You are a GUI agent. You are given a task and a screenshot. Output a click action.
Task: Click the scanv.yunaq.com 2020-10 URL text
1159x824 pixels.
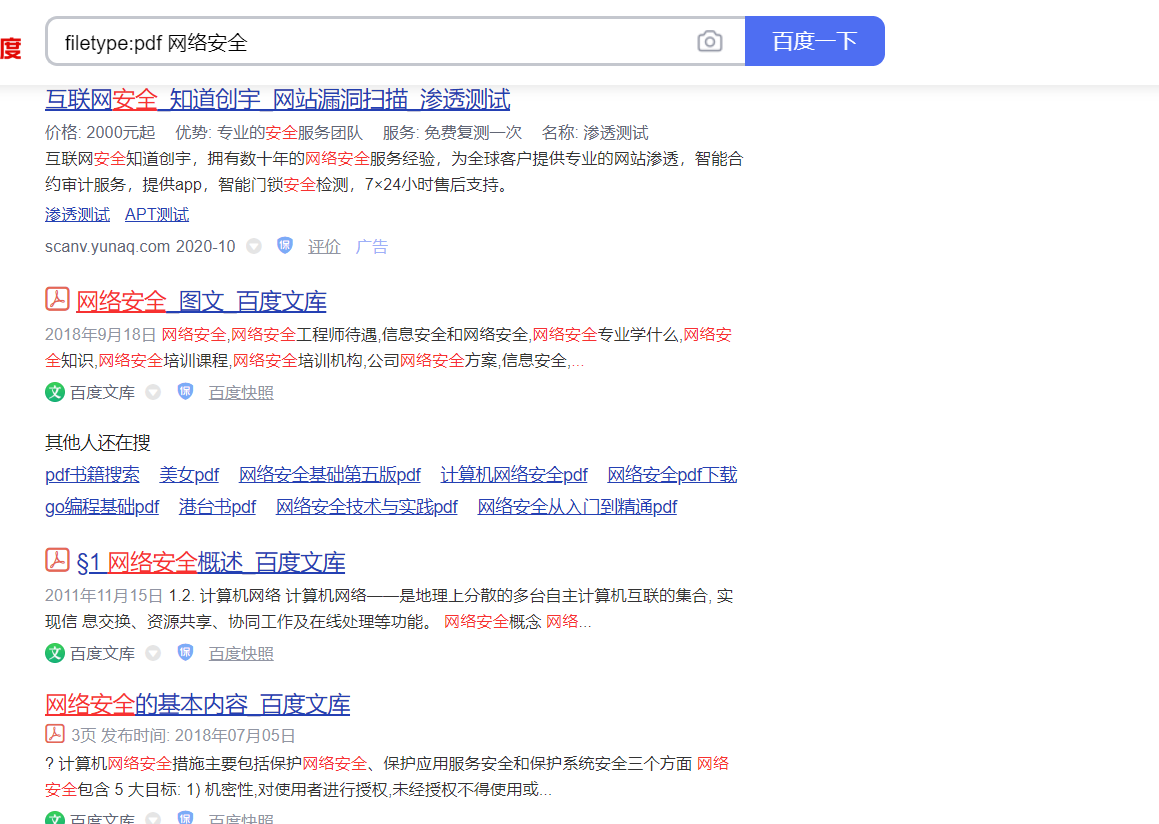tap(140, 246)
